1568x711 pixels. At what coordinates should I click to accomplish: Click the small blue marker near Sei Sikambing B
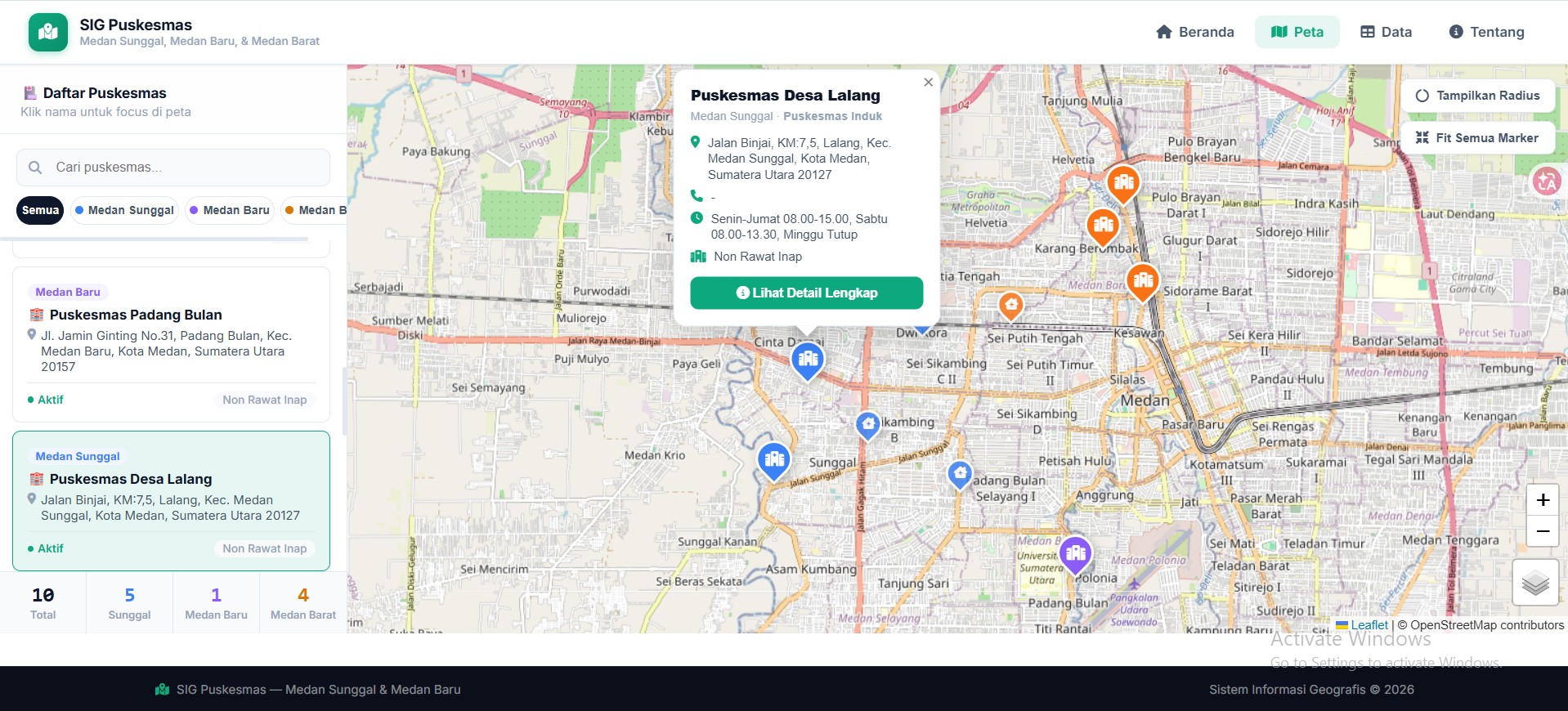tap(868, 425)
